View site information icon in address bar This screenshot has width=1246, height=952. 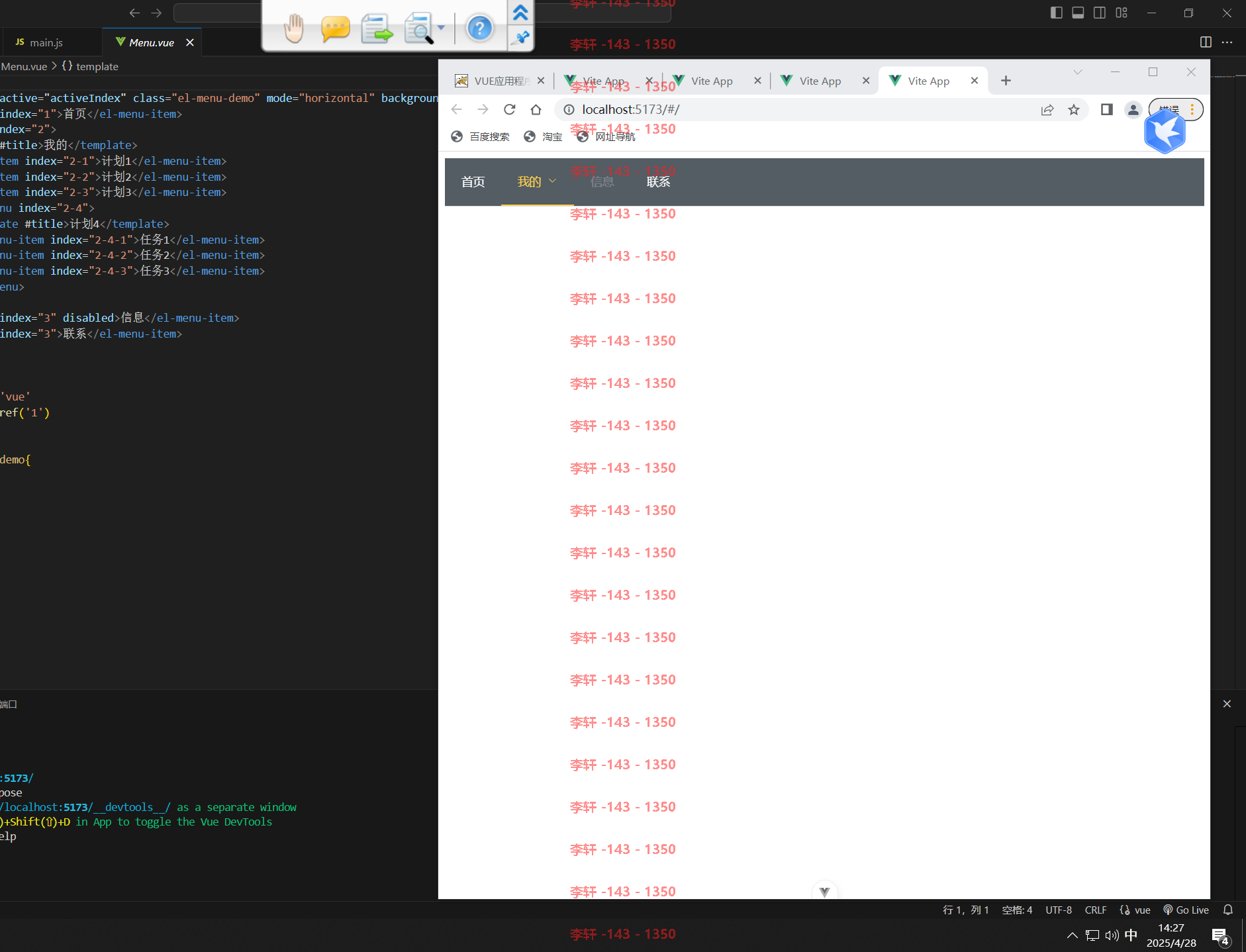tap(569, 109)
